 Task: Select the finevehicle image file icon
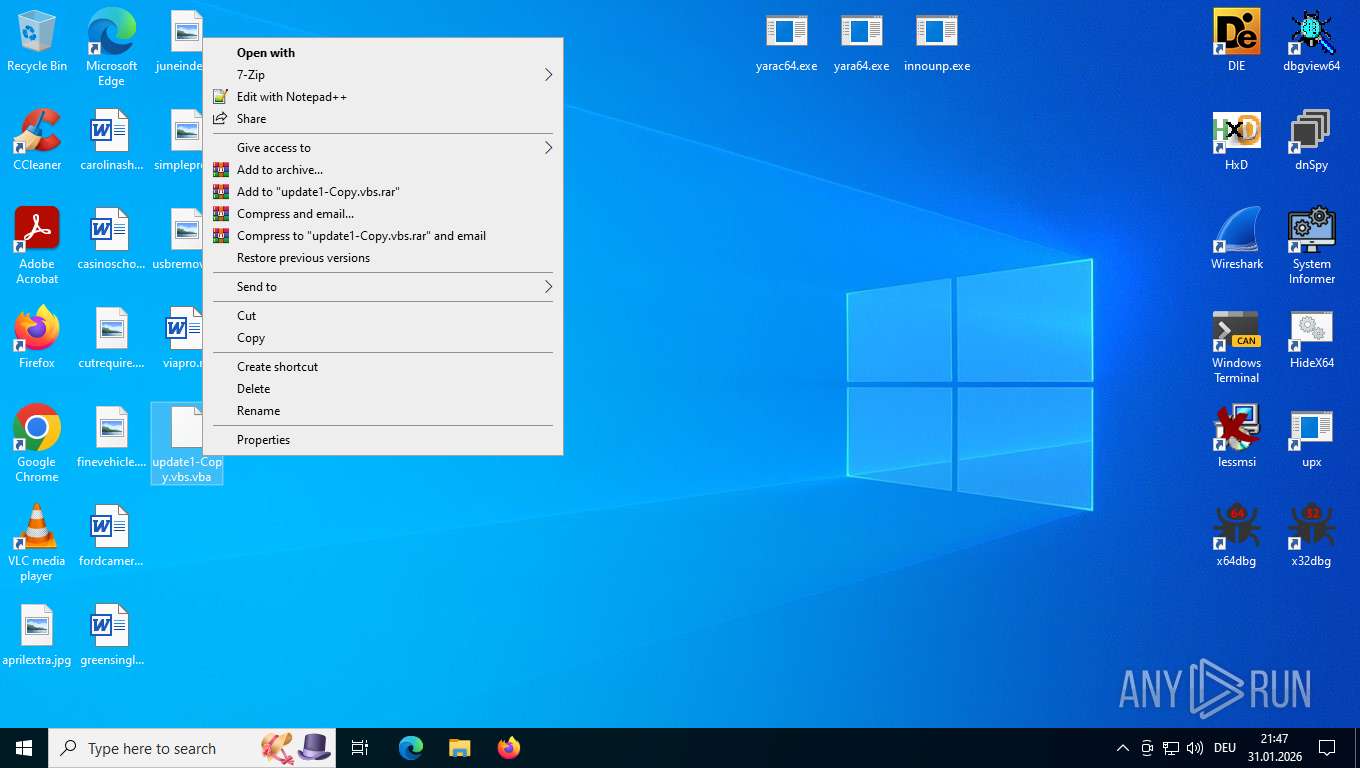[x=111, y=437]
